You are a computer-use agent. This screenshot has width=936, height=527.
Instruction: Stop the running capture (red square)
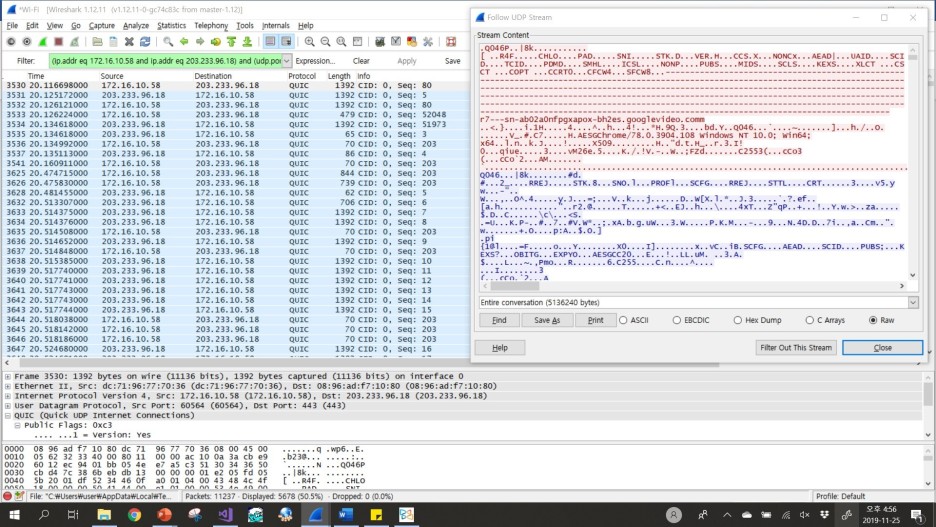pyautogui.click(x=58, y=42)
